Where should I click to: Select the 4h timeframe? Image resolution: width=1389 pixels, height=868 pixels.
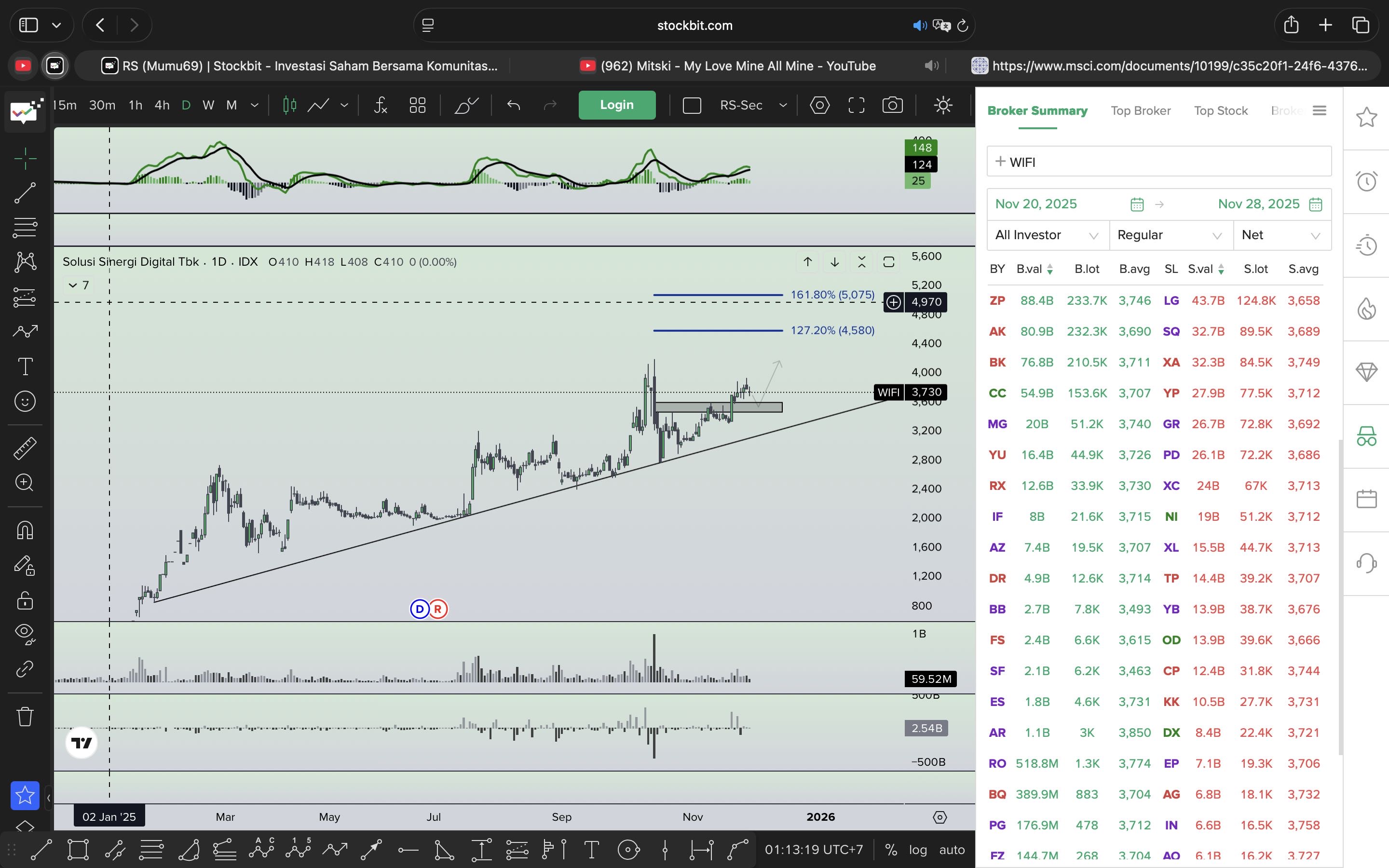pyautogui.click(x=162, y=105)
